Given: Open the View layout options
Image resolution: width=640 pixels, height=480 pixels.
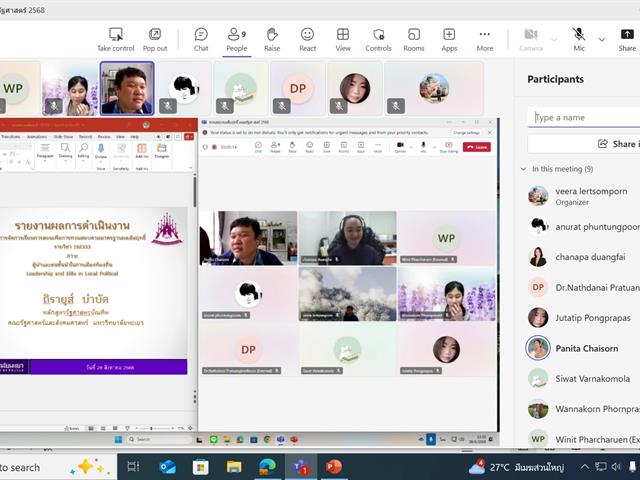Looking at the screenshot, I should point(343,39).
